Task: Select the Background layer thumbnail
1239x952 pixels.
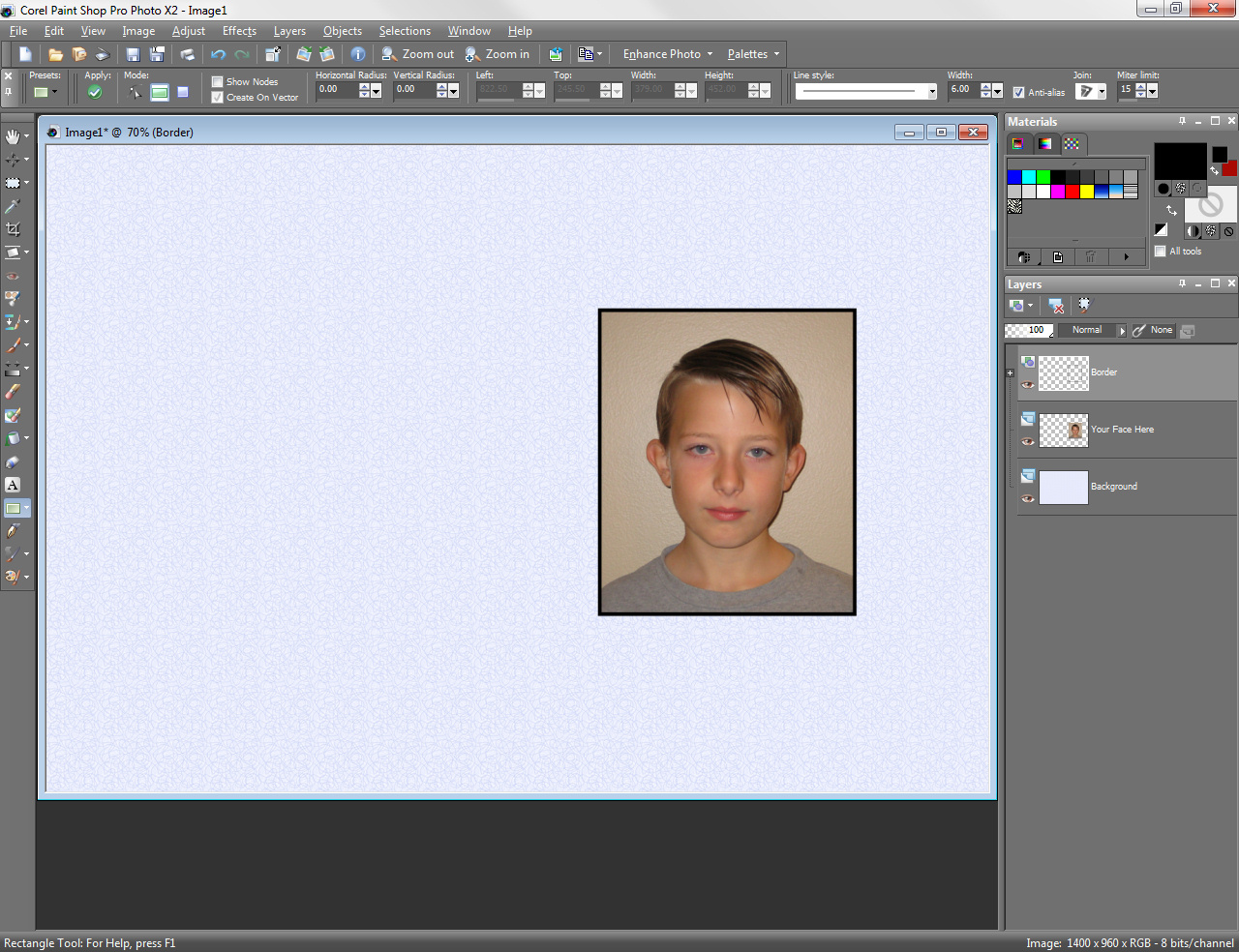Action: coord(1064,487)
